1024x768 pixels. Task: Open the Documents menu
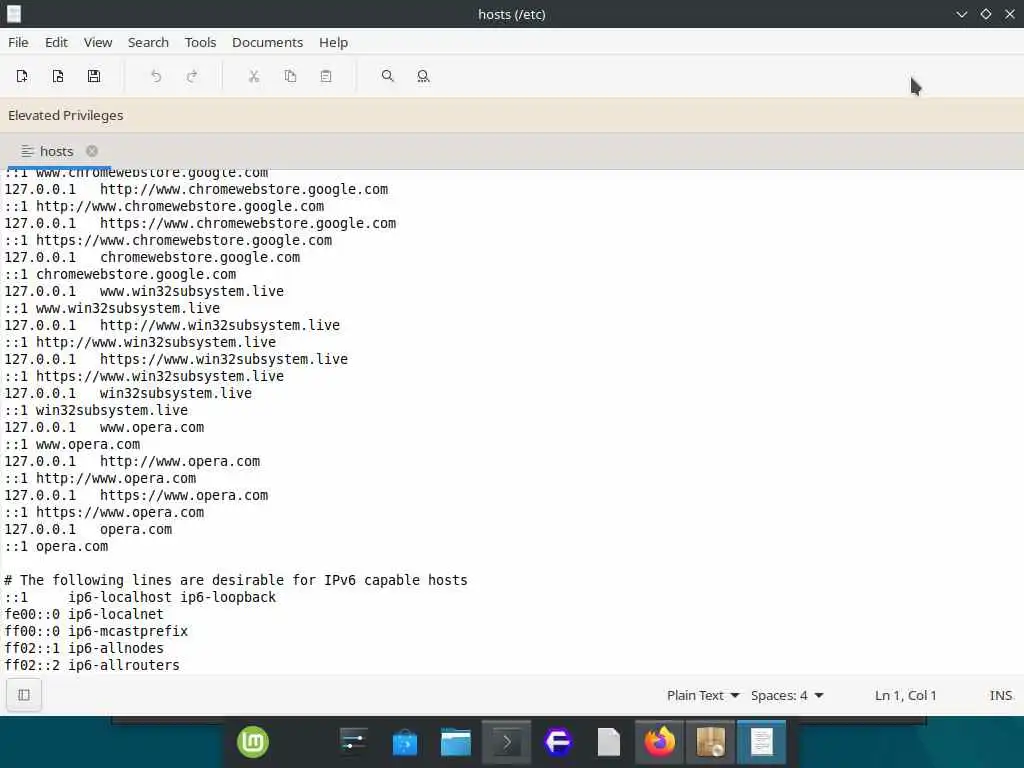point(267,42)
